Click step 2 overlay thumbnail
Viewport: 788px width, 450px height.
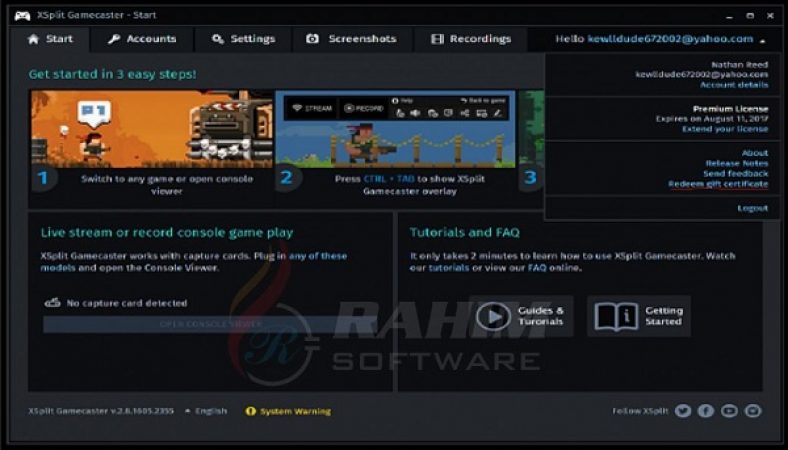coord(395,129)
